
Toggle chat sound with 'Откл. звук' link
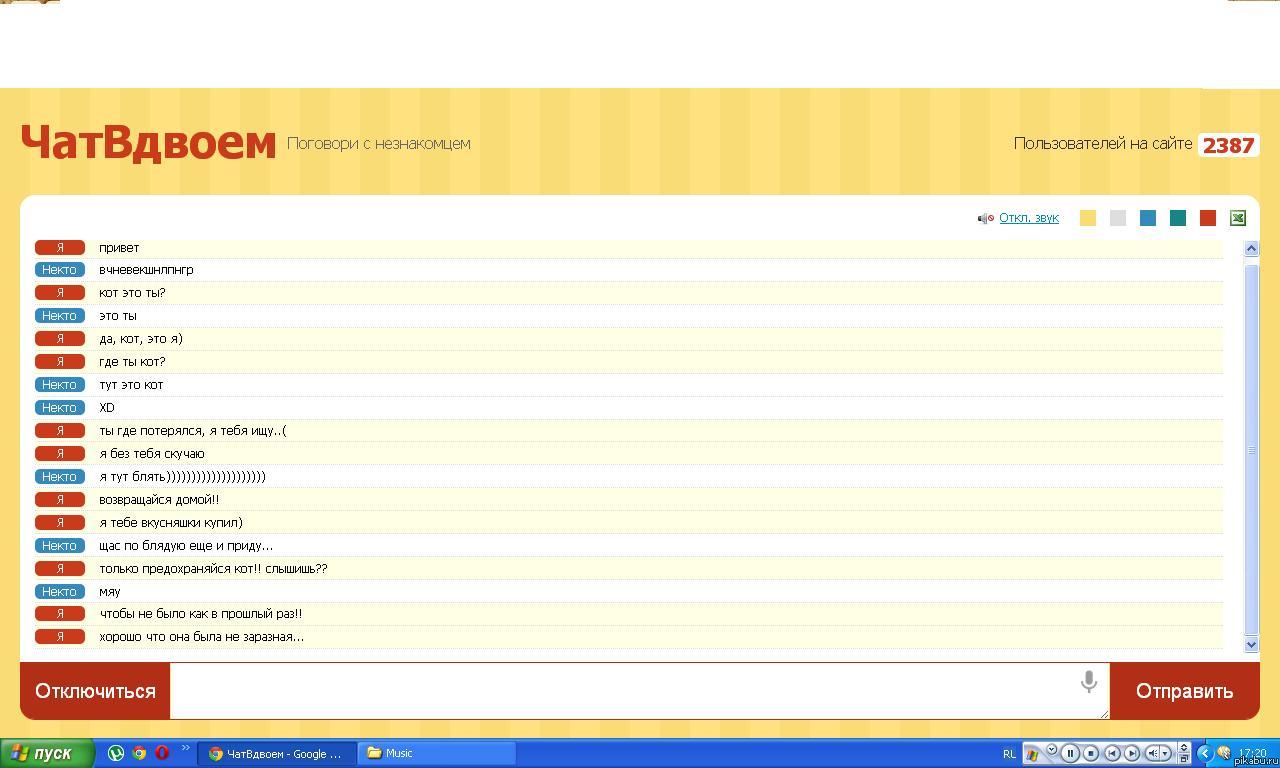1028,218
